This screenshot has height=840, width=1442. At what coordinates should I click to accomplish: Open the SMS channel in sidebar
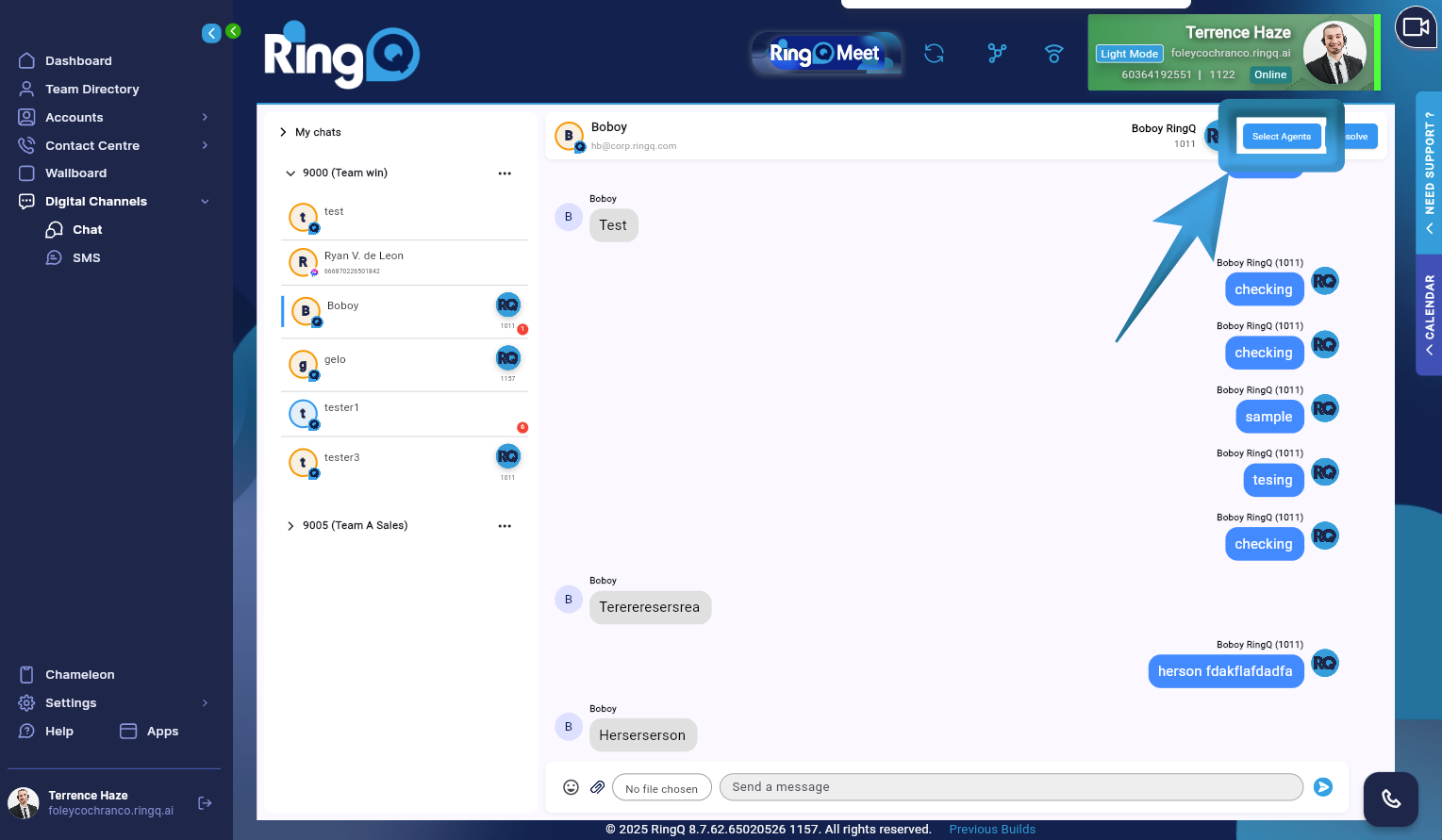tap(86, 258)
